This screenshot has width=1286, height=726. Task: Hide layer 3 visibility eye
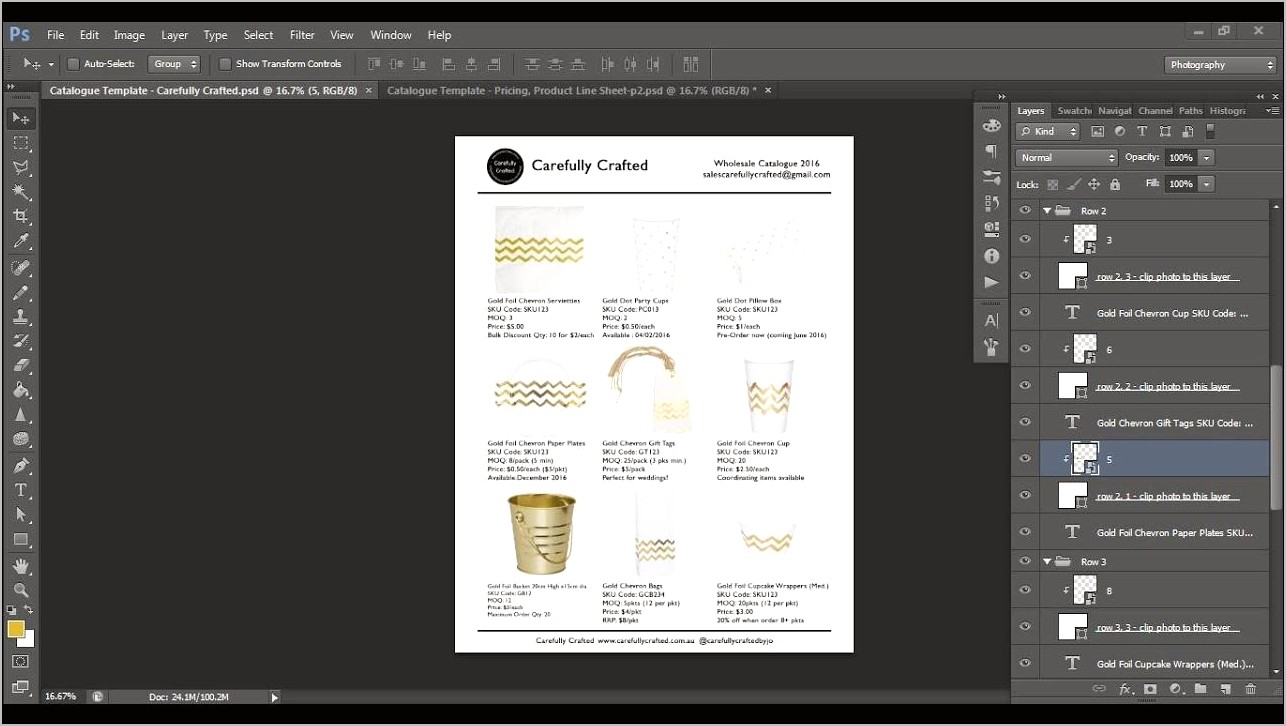pos(1025,239)
